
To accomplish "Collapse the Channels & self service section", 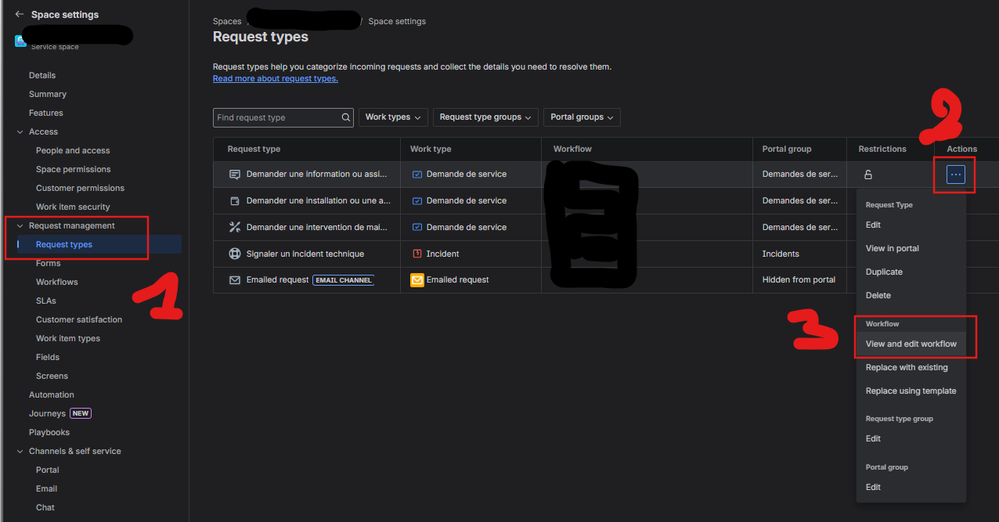I will (x=20, y=451).
